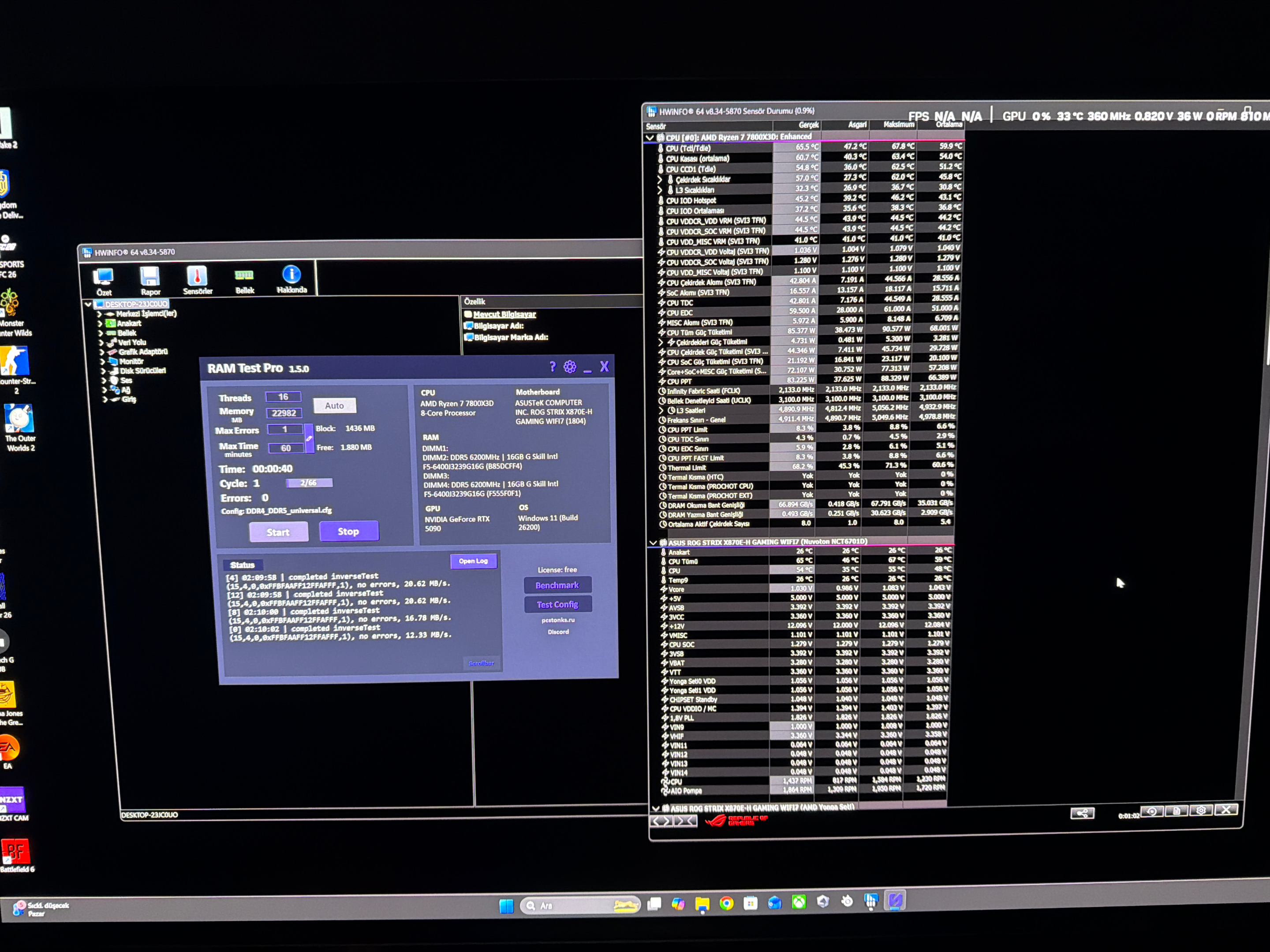Click the Max Time minutes field
Viewport: 1270px width, 952px height.
pyautogui.click(x=286, y=448)
